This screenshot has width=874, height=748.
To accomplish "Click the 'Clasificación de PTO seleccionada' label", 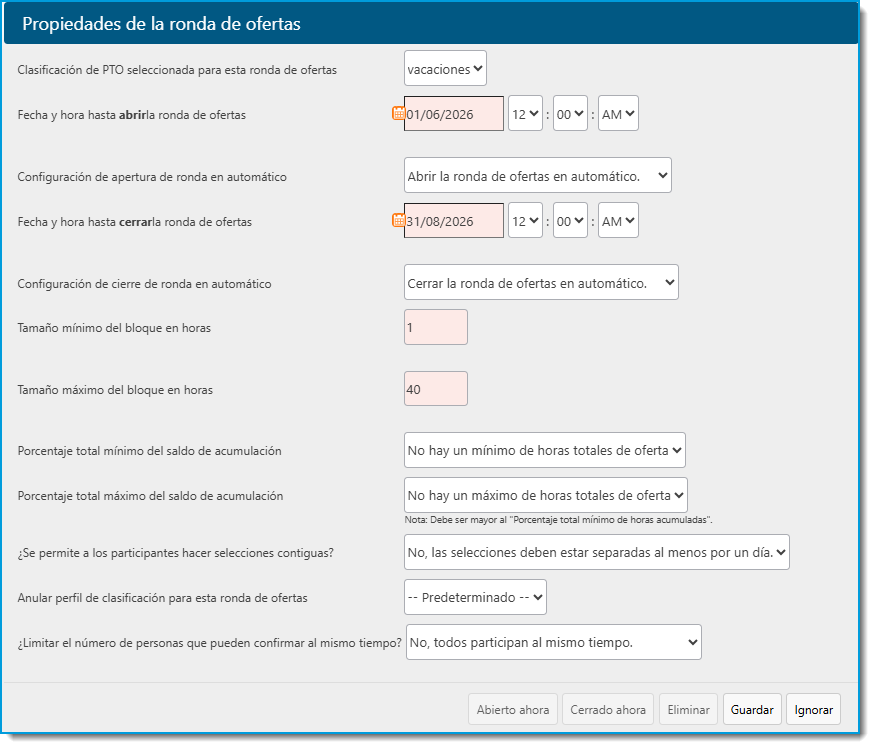I will pos(177,70).
